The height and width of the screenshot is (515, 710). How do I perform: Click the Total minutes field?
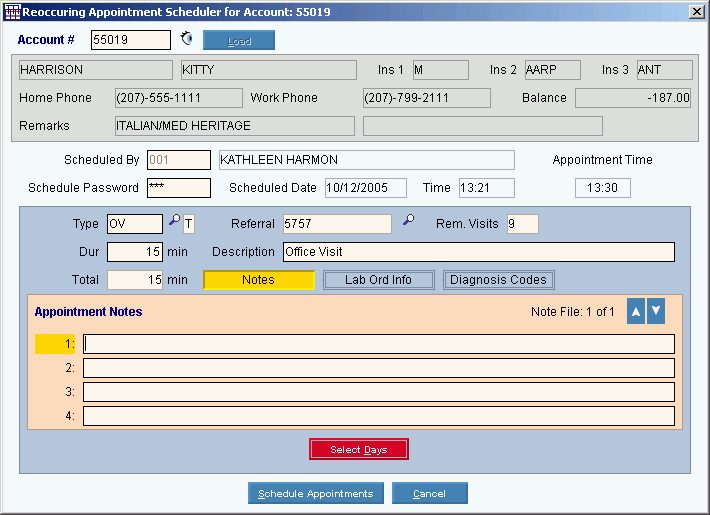coord(135,280)
